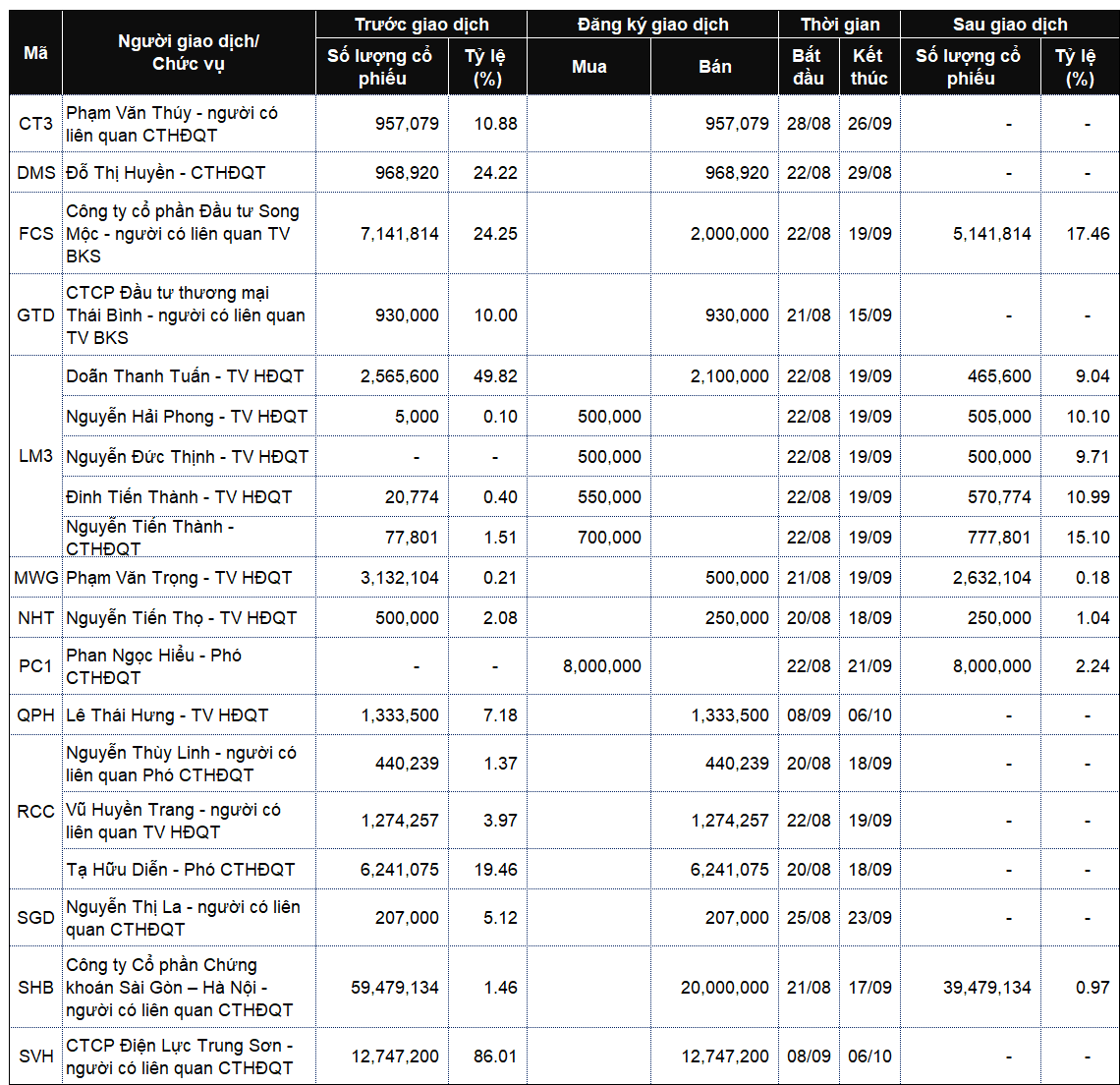
Task: Select the 'Người giao dịch/ Chức vụ' header
Action: tap(189, 53)
